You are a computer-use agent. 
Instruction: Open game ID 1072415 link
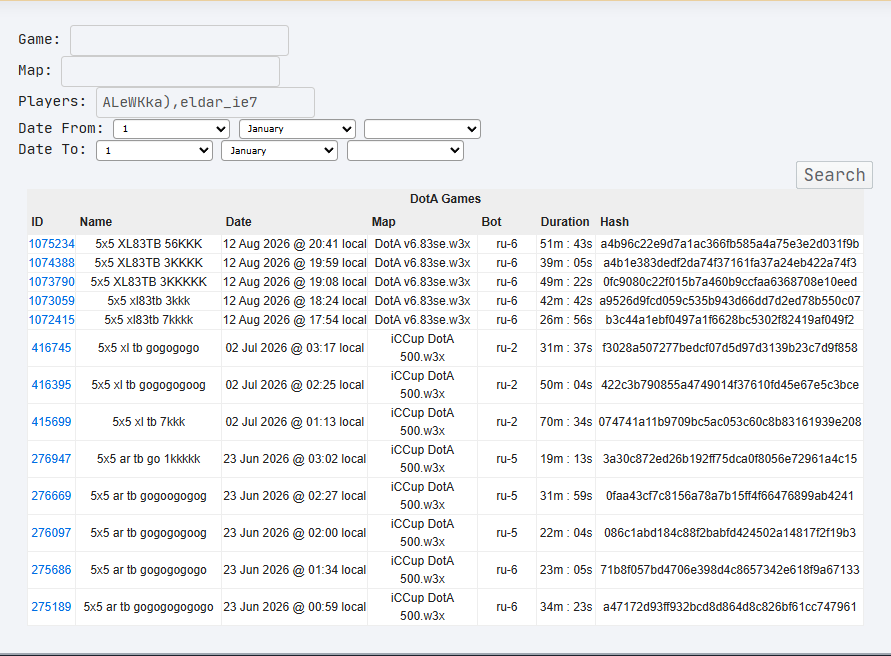(x=52, y=320)
